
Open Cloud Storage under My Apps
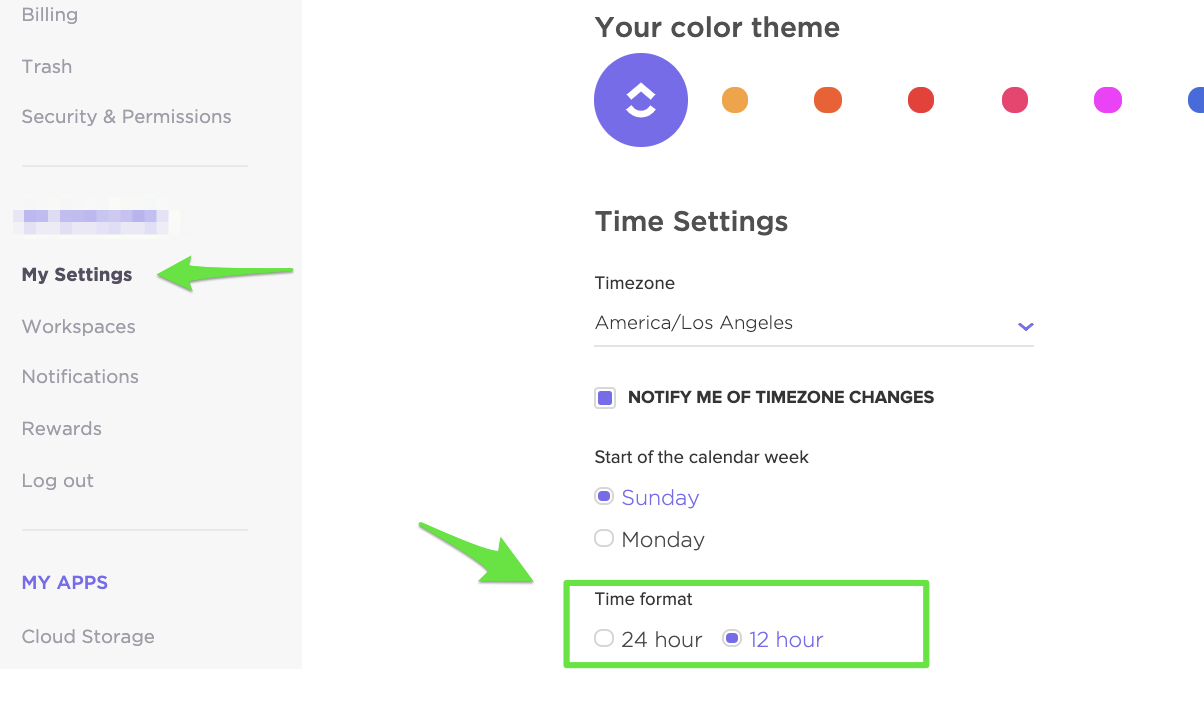pos(88,637)
